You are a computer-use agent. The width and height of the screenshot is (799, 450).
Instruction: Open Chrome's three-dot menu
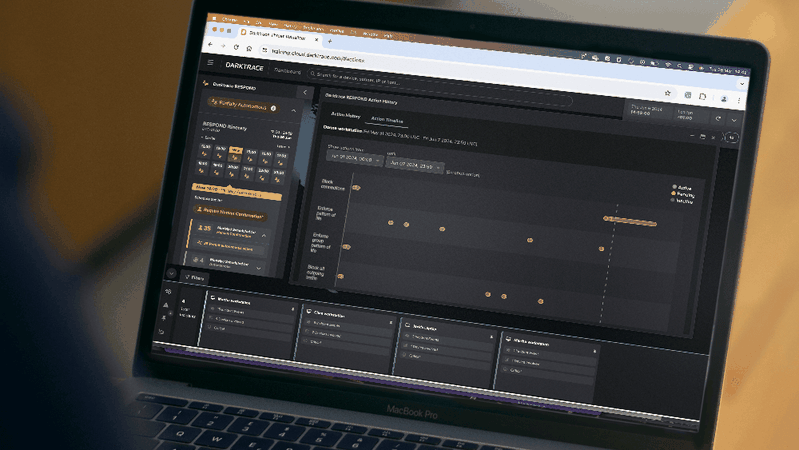pos(739,100)
